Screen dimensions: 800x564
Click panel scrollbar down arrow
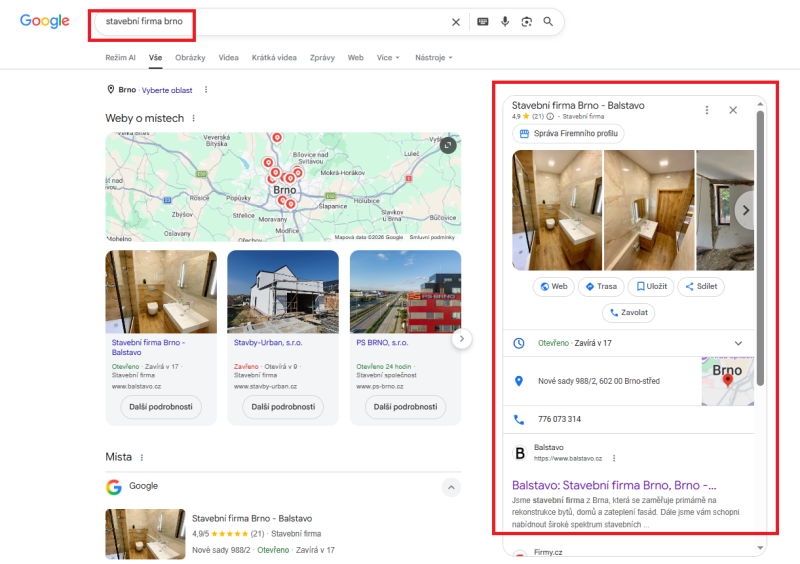coord(760,548)
